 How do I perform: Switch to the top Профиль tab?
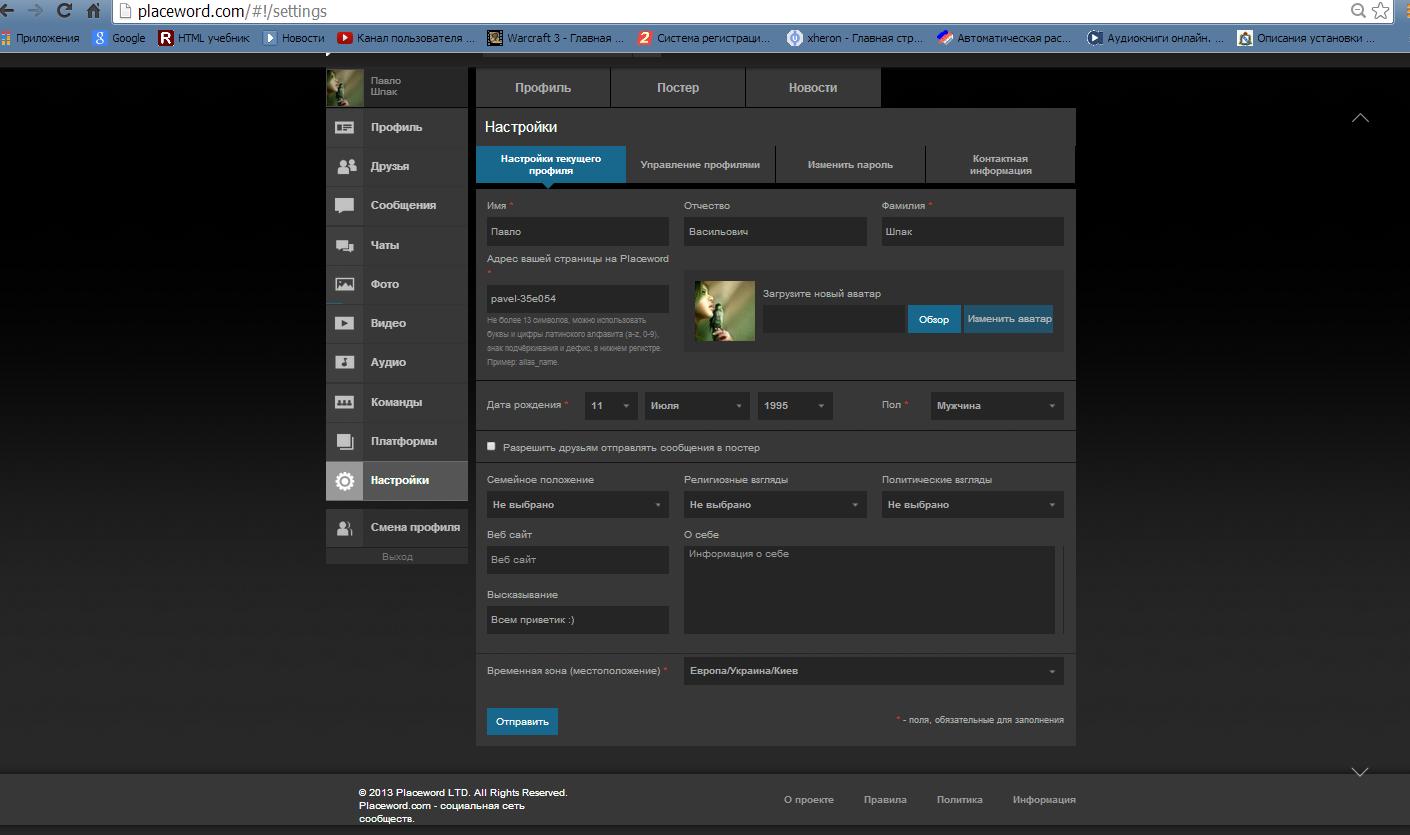[x=543, y=88]
